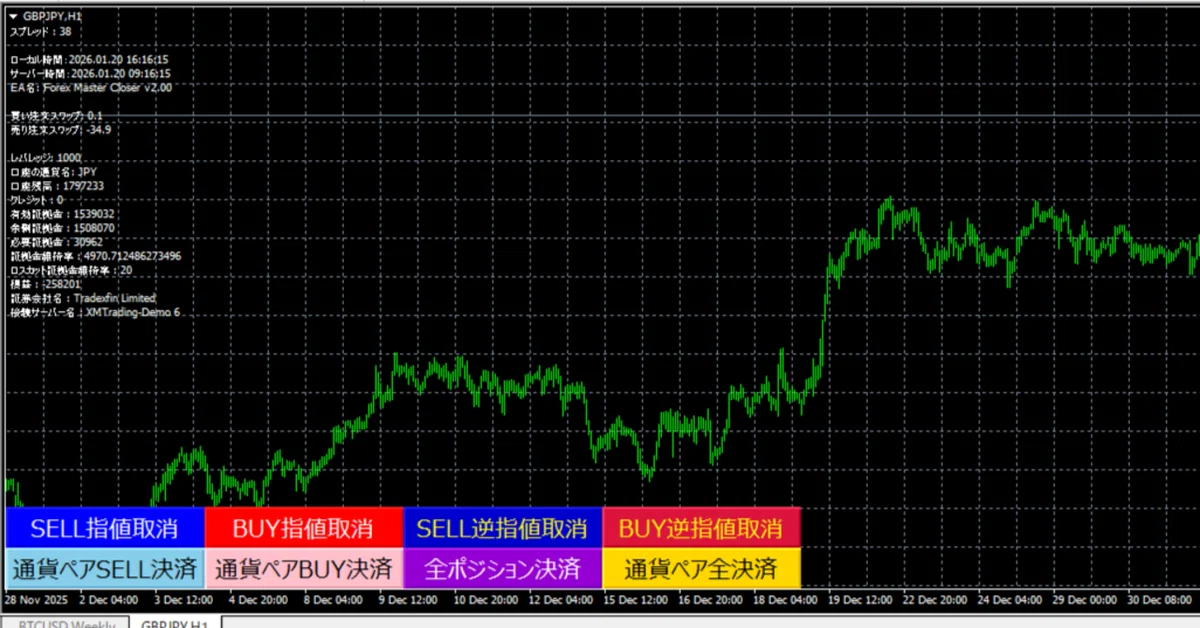Click the クレジット: 0 line
The width and height of the screenshot is (1200, 628).
36,199
